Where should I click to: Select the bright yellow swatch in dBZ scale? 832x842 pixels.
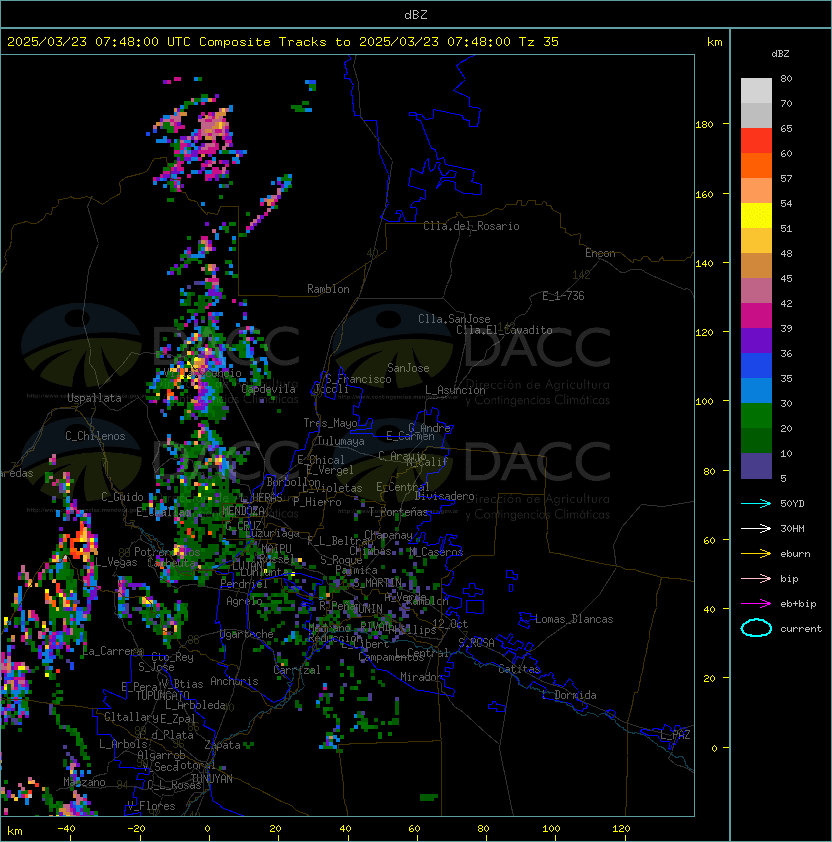756,215
